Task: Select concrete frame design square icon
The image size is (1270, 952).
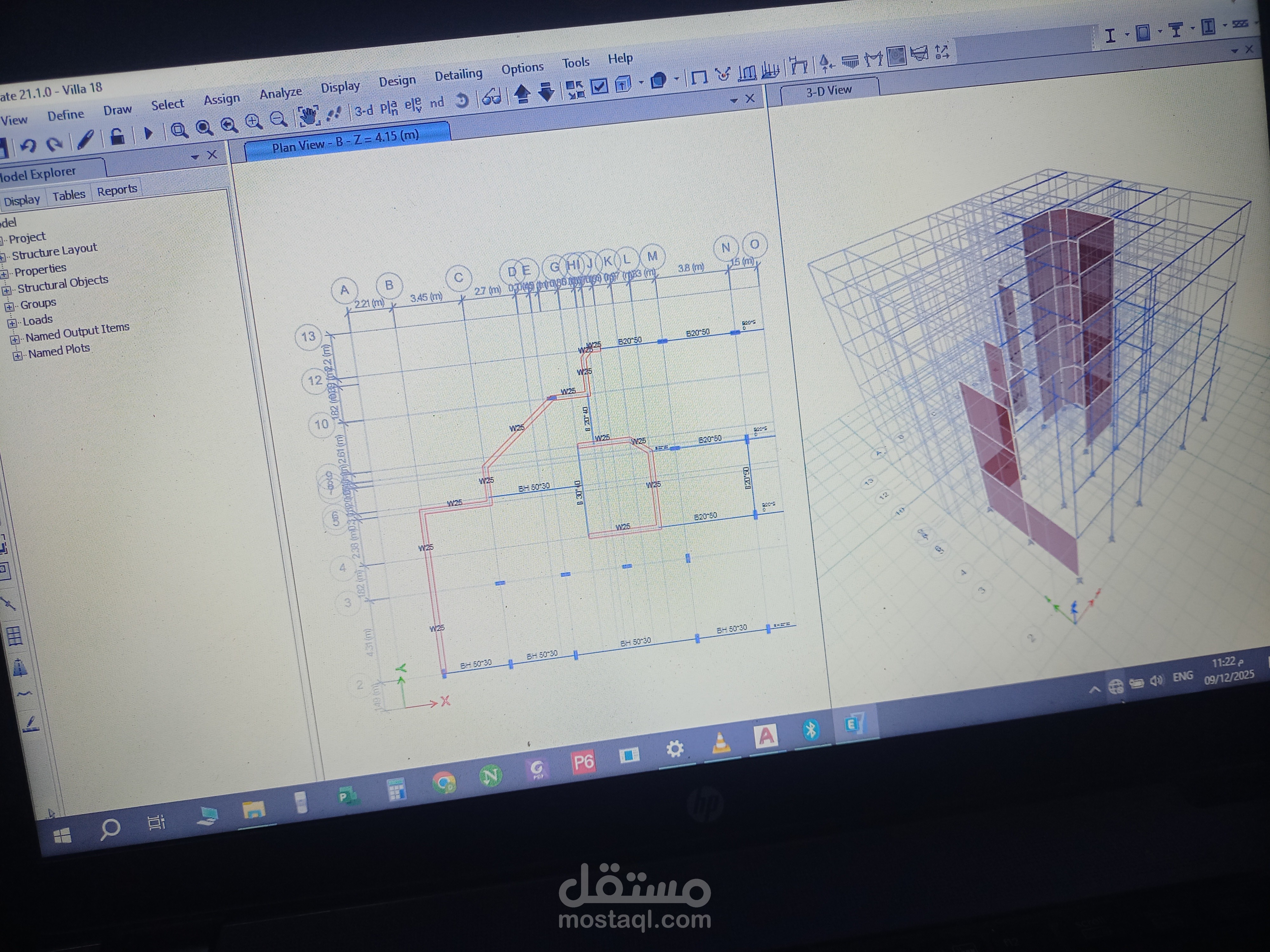Action: tap(1143, 32)
